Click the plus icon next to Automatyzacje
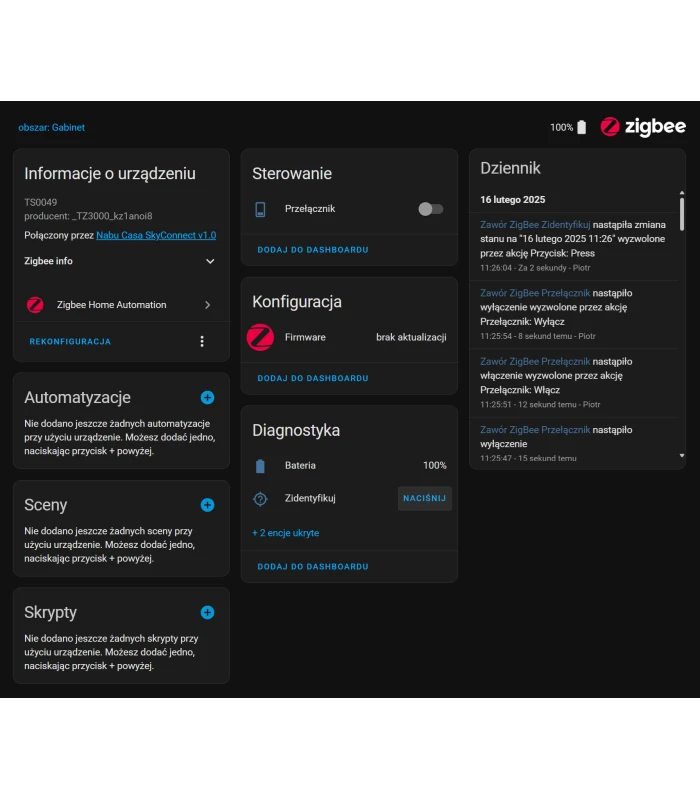This screenshot has width=700, height=800. click(x=207, y=397)
